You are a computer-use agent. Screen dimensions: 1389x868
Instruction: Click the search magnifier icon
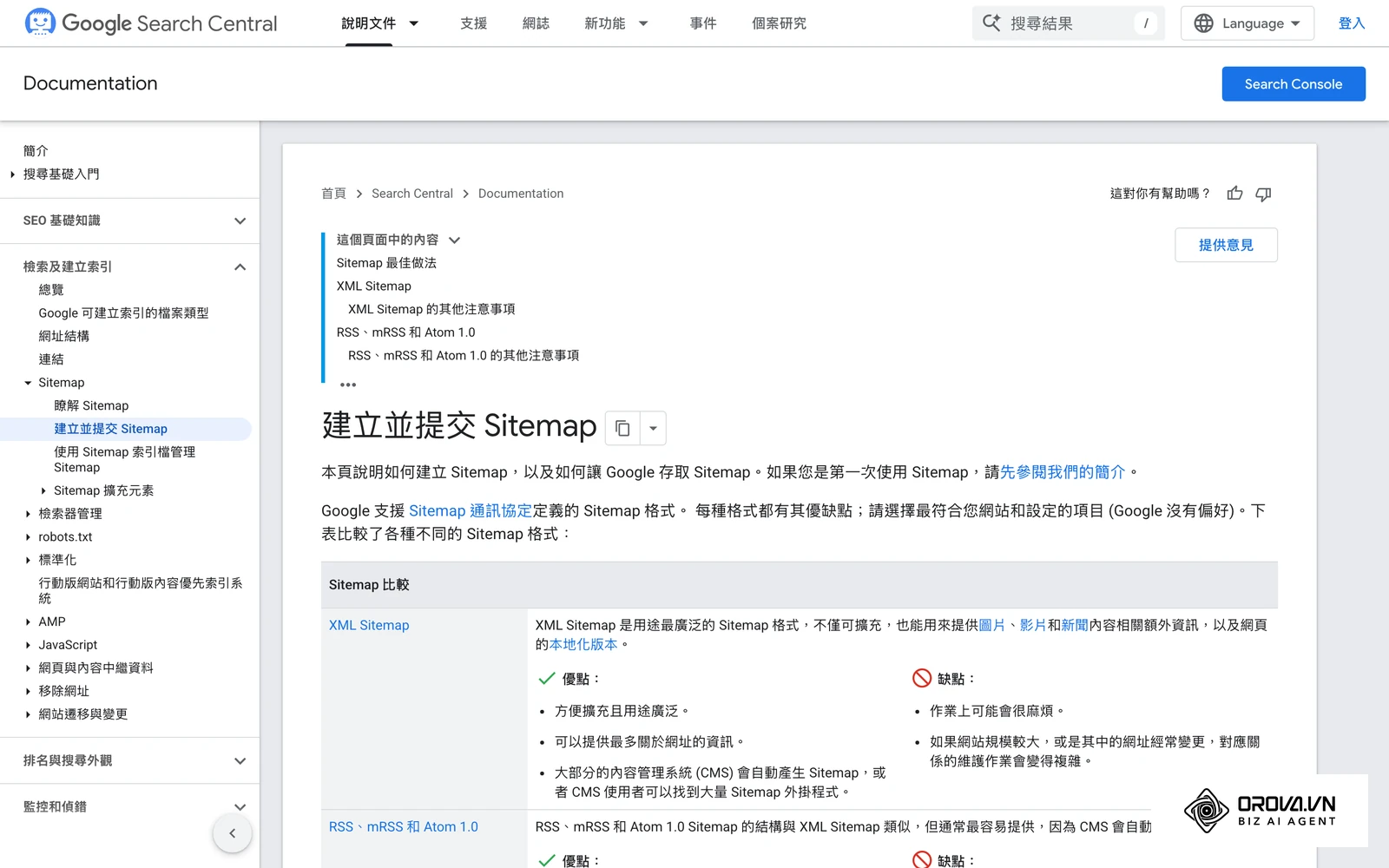click(x=991, y=23)
